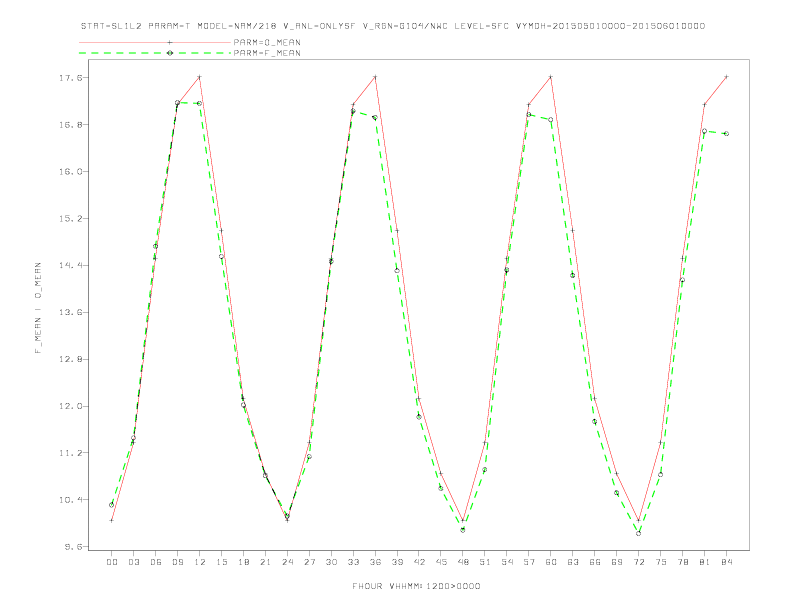
Task: Click the PARM=O_MEAN legend label
Action: click(267, 42)
